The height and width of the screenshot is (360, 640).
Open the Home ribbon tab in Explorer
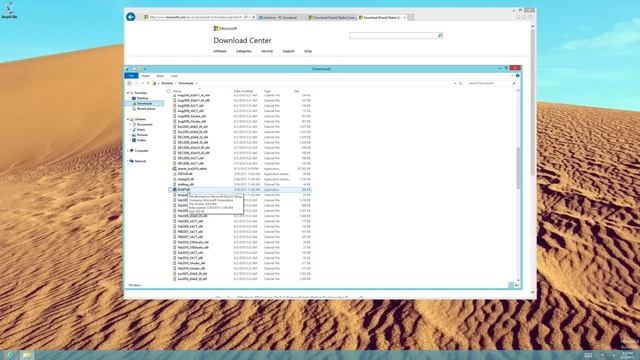click(x=146, y=76)
